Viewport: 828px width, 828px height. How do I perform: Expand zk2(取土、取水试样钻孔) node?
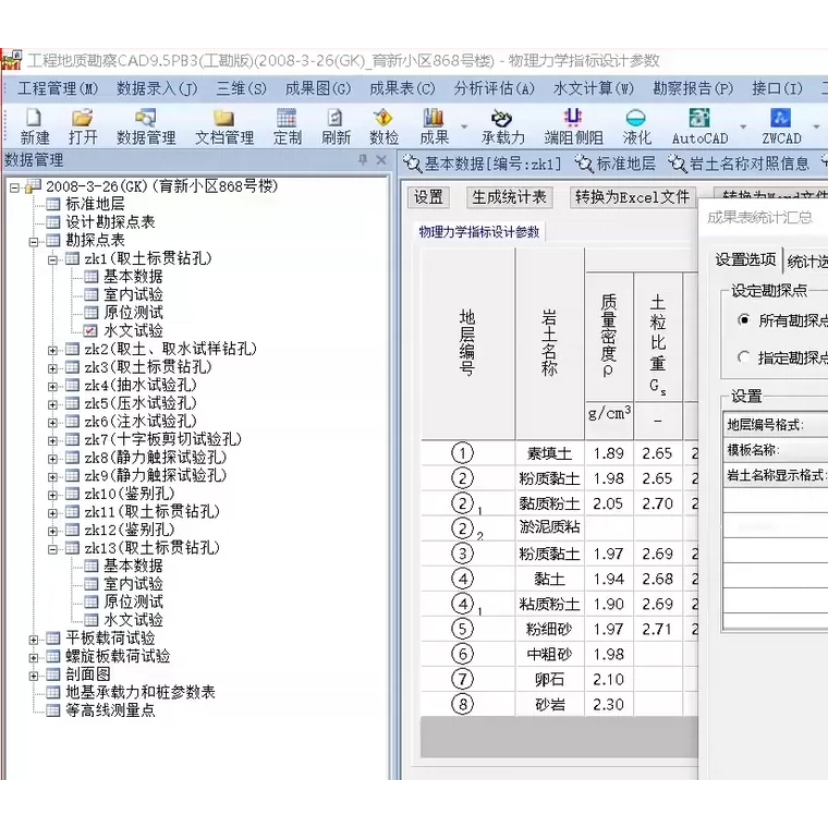point(52,350)
